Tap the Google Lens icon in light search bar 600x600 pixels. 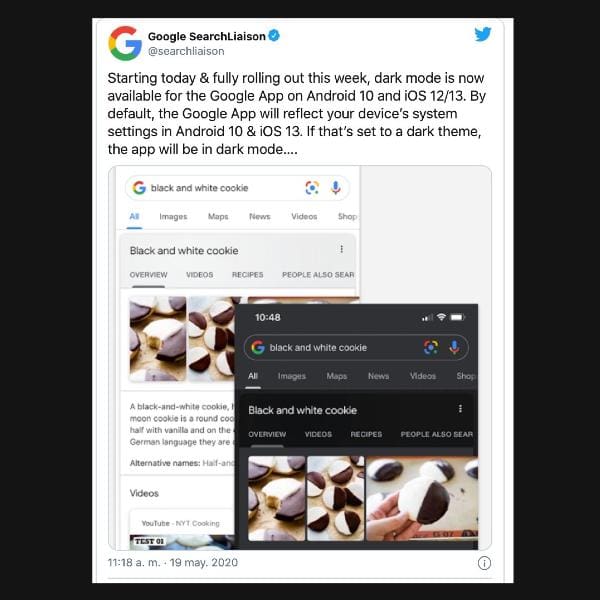(x=312, y=188)
